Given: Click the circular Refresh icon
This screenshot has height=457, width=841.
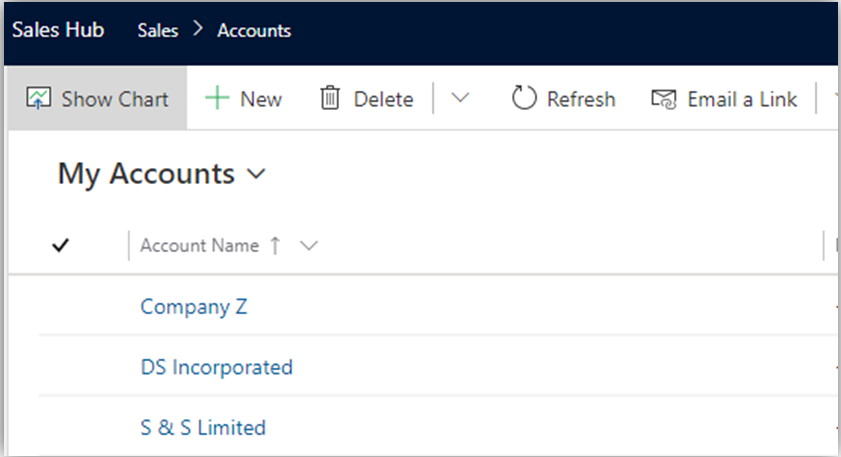Looking at the screenshot, I should 523,98.
